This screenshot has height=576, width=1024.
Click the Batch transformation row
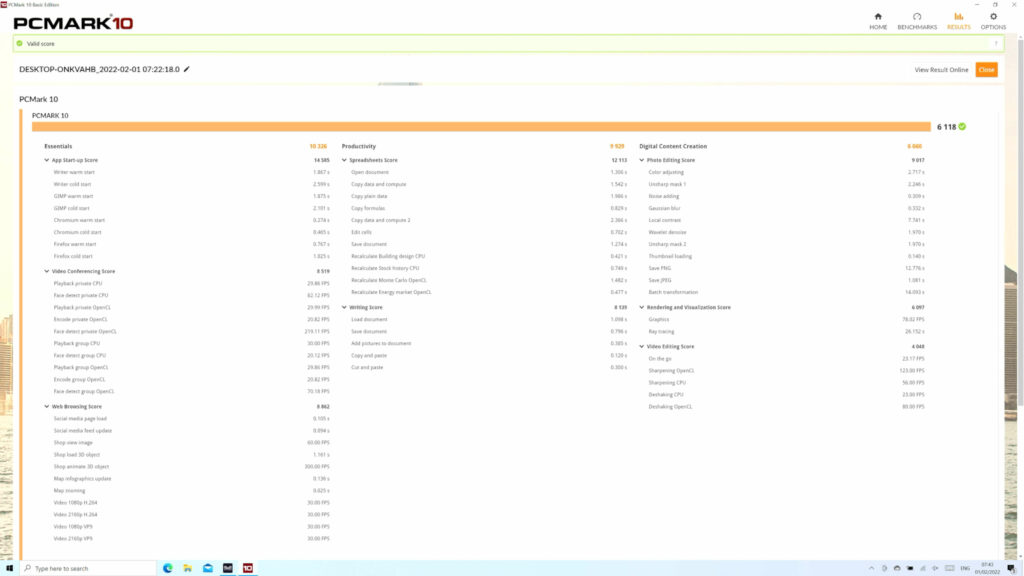click(786, 292)
